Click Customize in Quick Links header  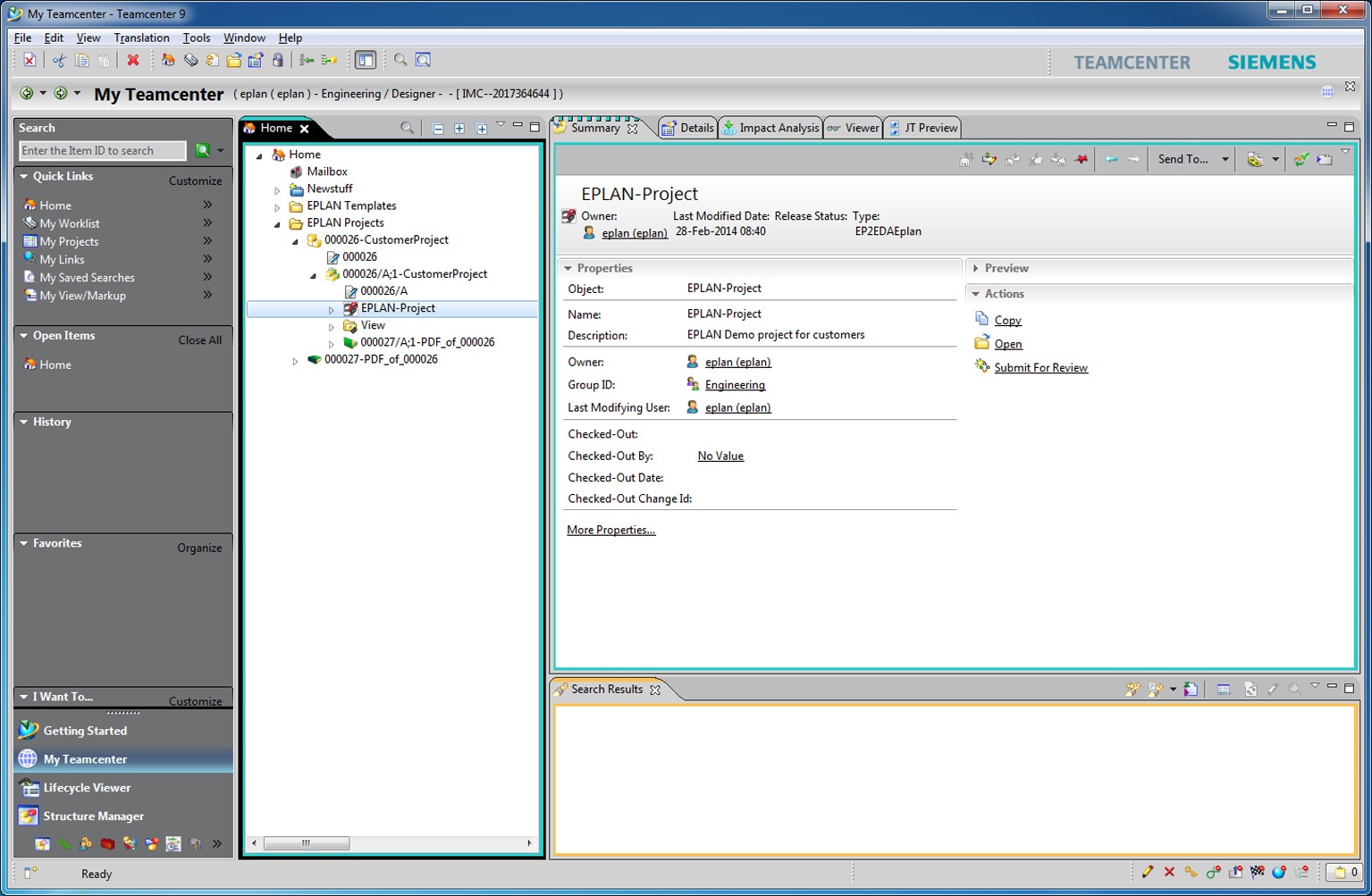195,180
